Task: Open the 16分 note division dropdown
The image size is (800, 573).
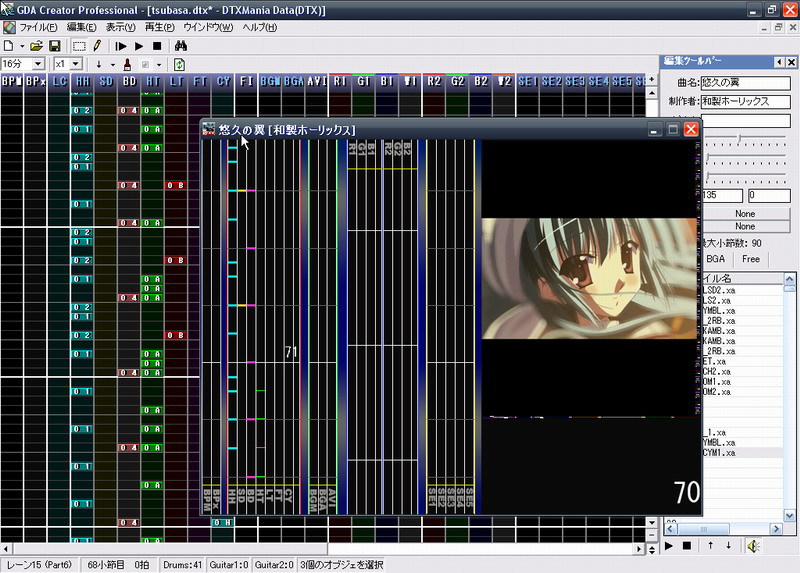Action: coord(38,64)
